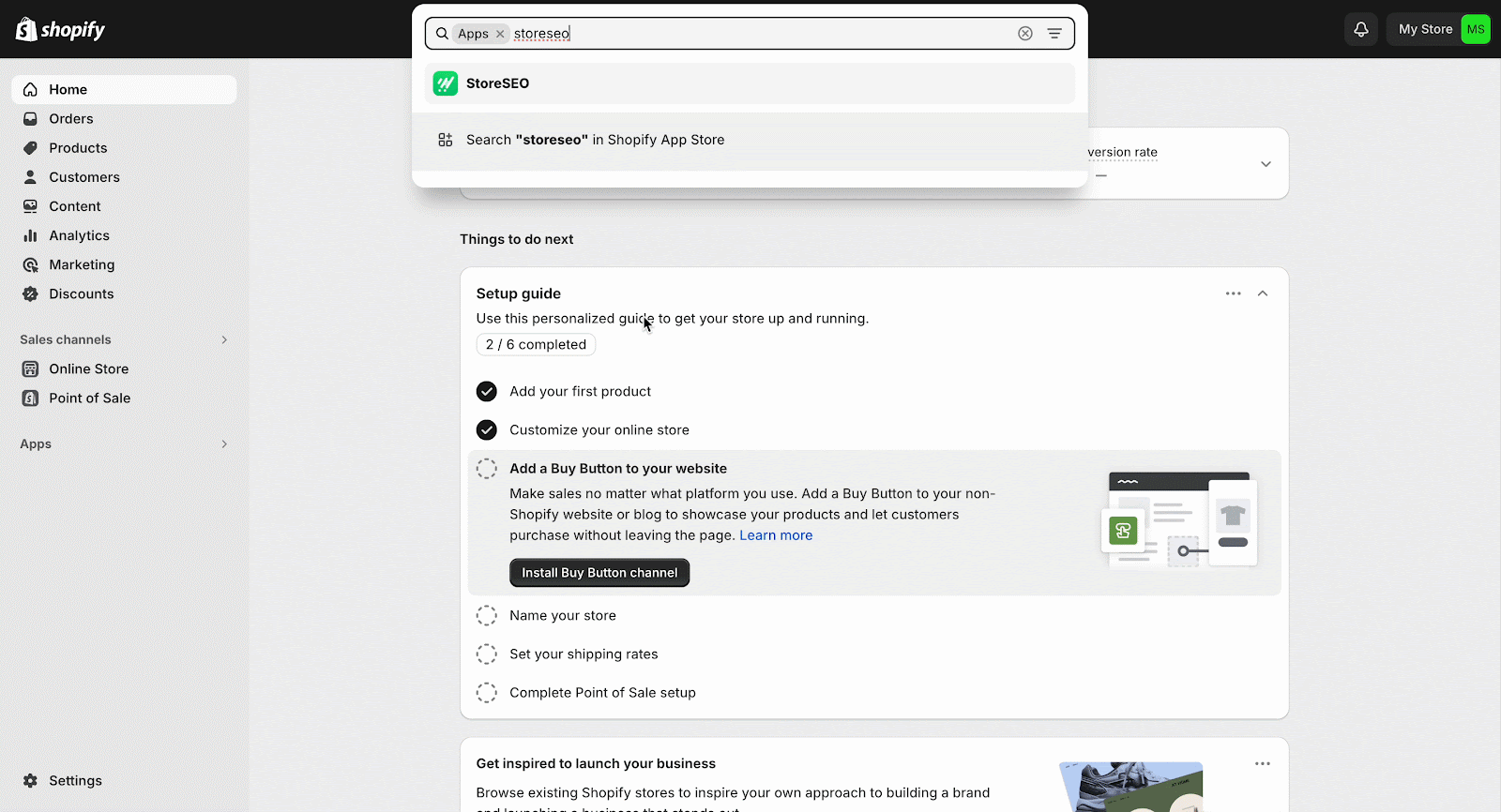Click the Shopify logo
This screenshot has height=812, width=1501.
[60, 29]
